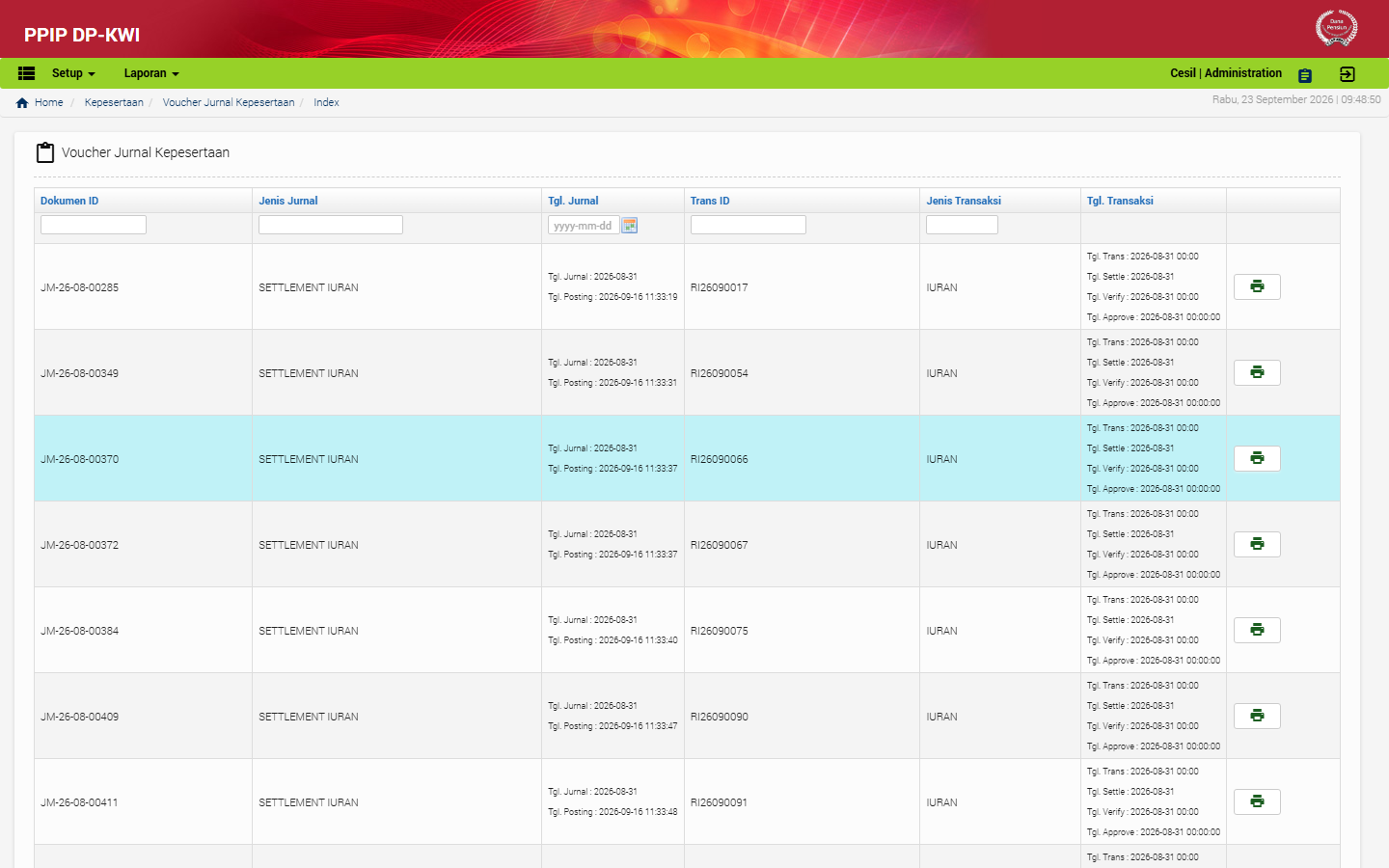Open Voucher Jurnal Kepesertaan breadcrumb link

click(229, 102)
